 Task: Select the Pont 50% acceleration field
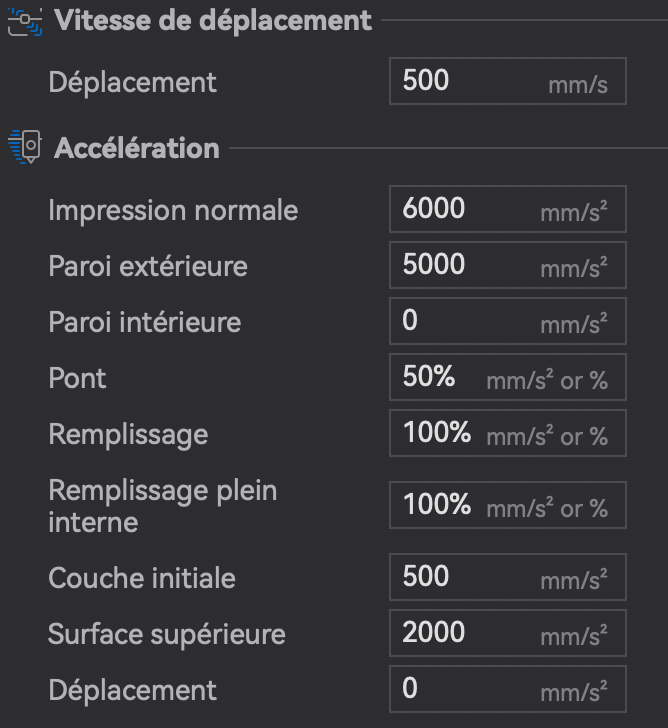click(508, 377)
